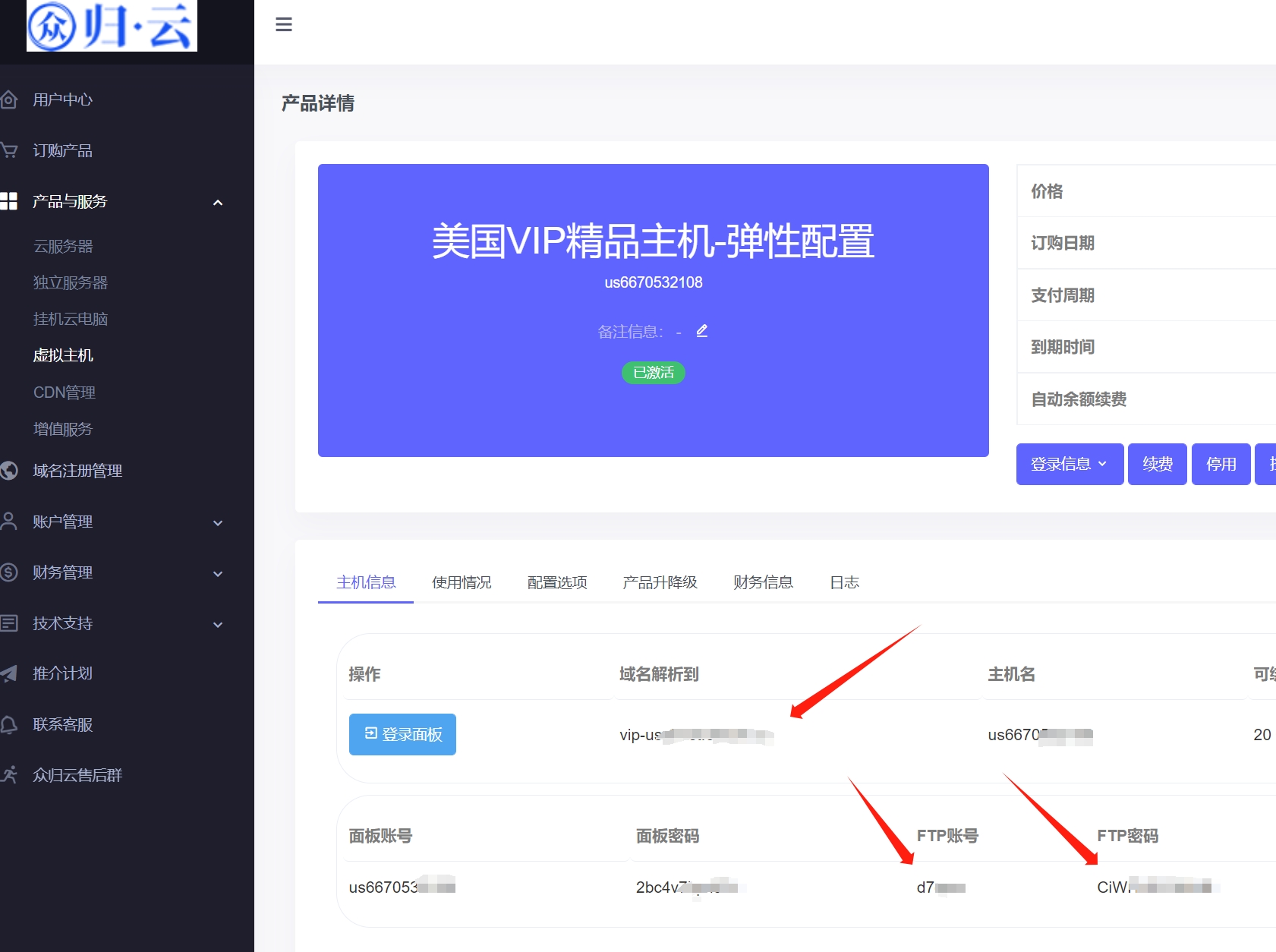The image size is (1276, 952).
Task: Click the 到期时间 row label
Action: [1063, 347]
